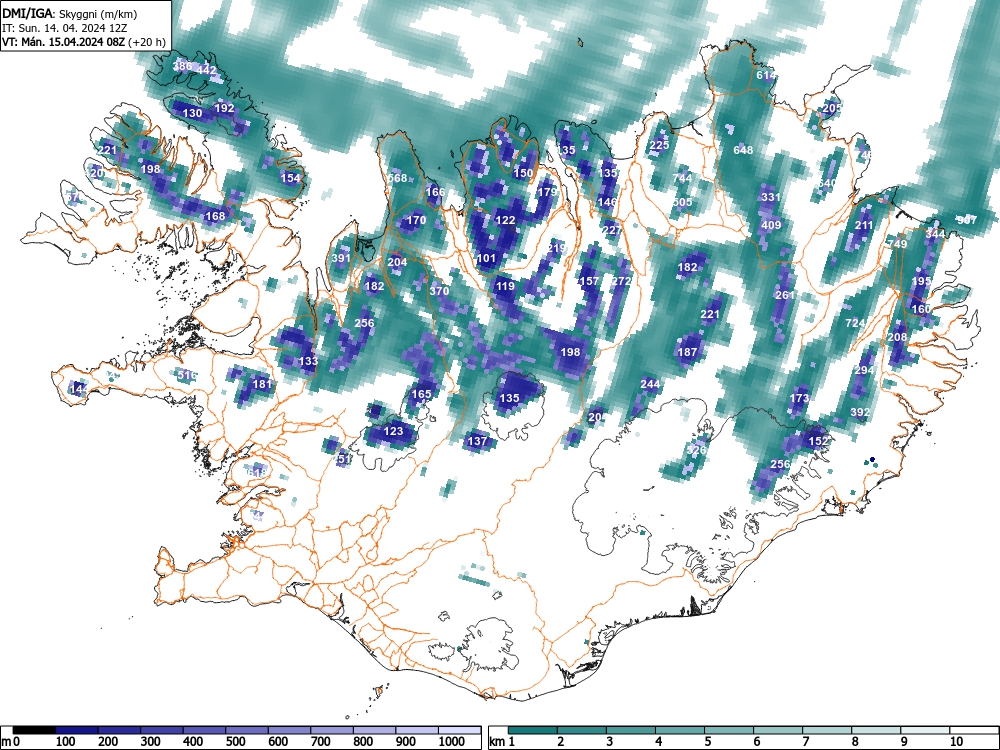Select the dark blue 100–200 m legend swatch
The image size is (1000, 750).
(x=77, y=730)
